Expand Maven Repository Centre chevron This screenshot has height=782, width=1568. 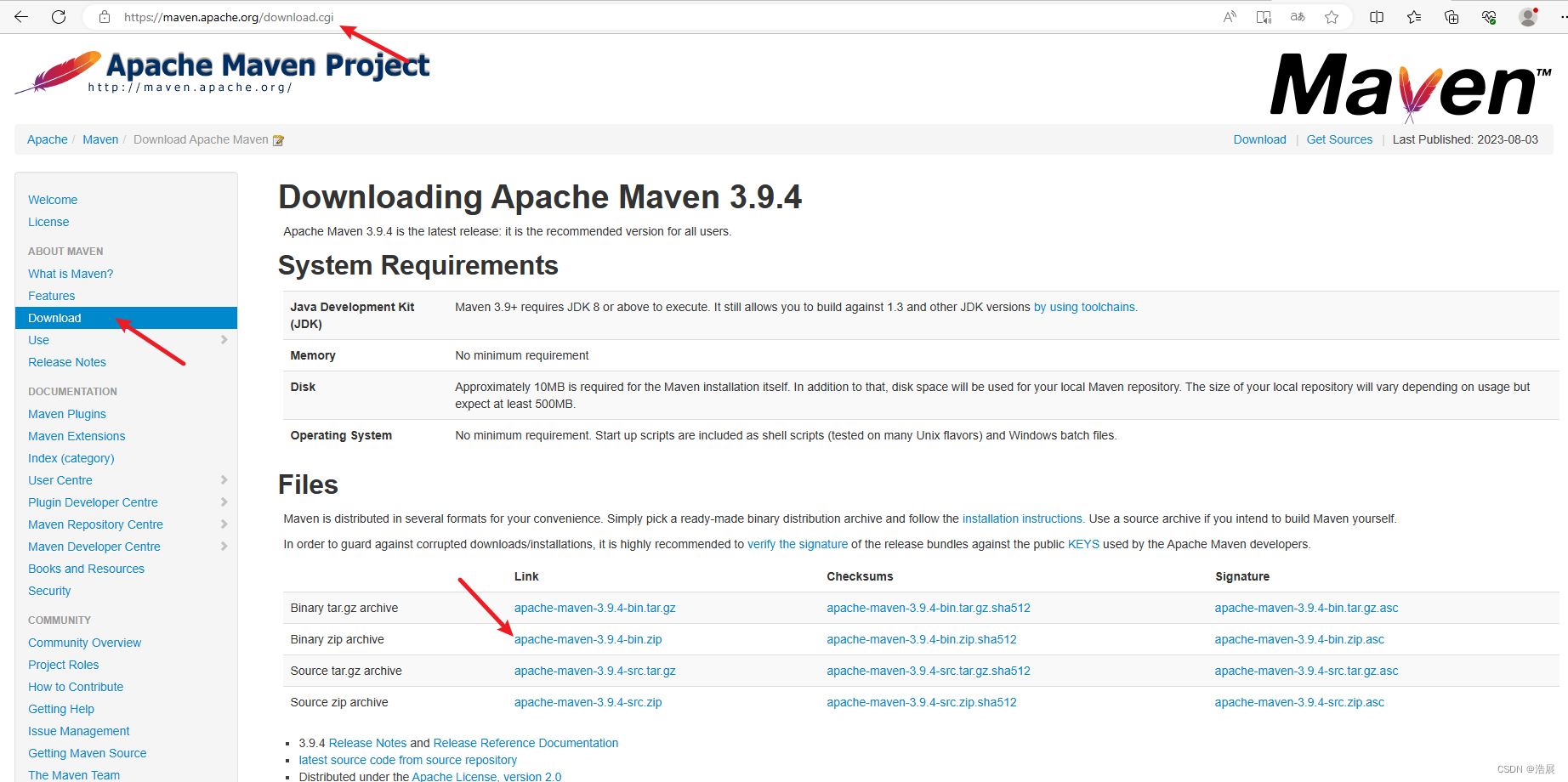224,524
